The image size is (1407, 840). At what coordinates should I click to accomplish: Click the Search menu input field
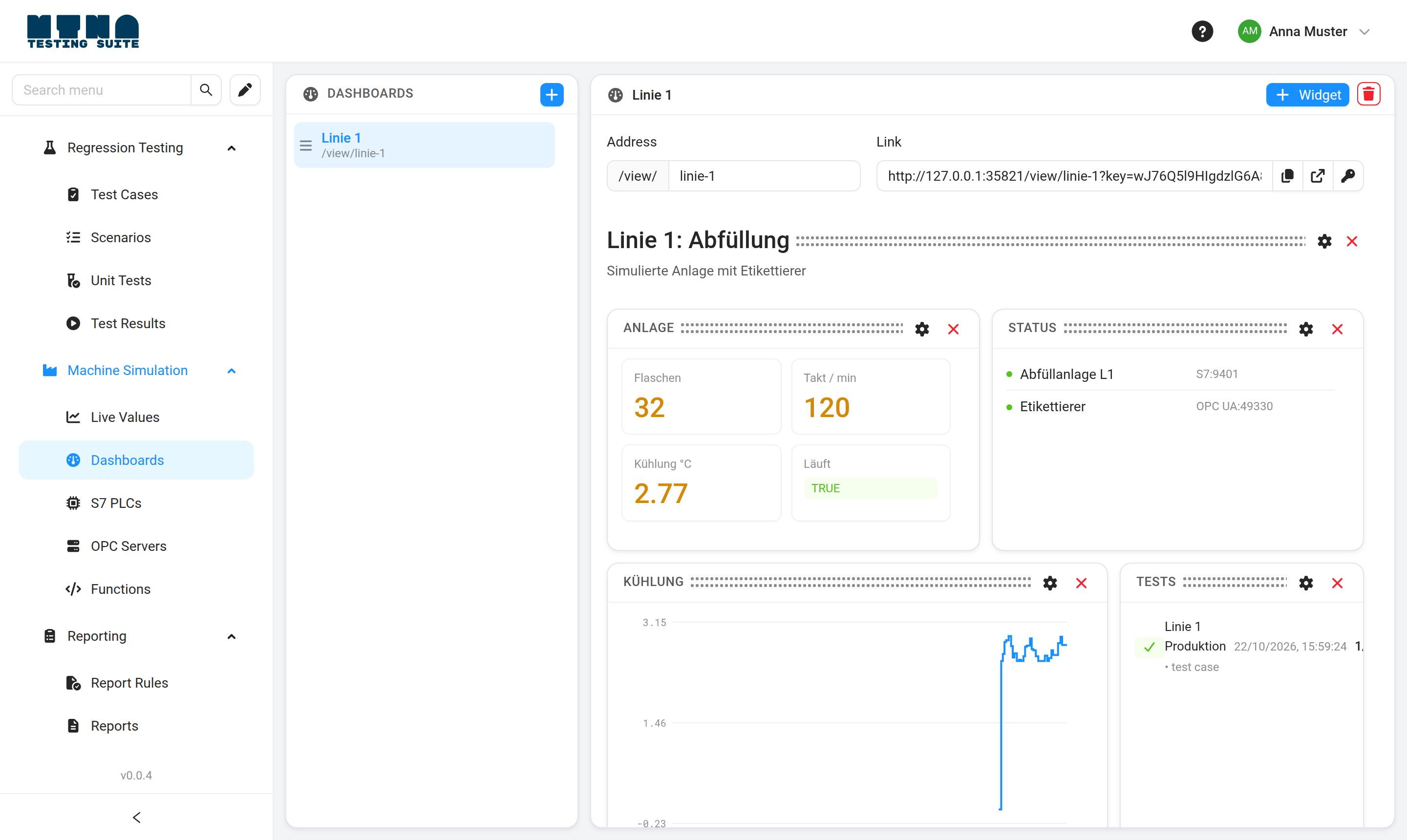point(101,90)
